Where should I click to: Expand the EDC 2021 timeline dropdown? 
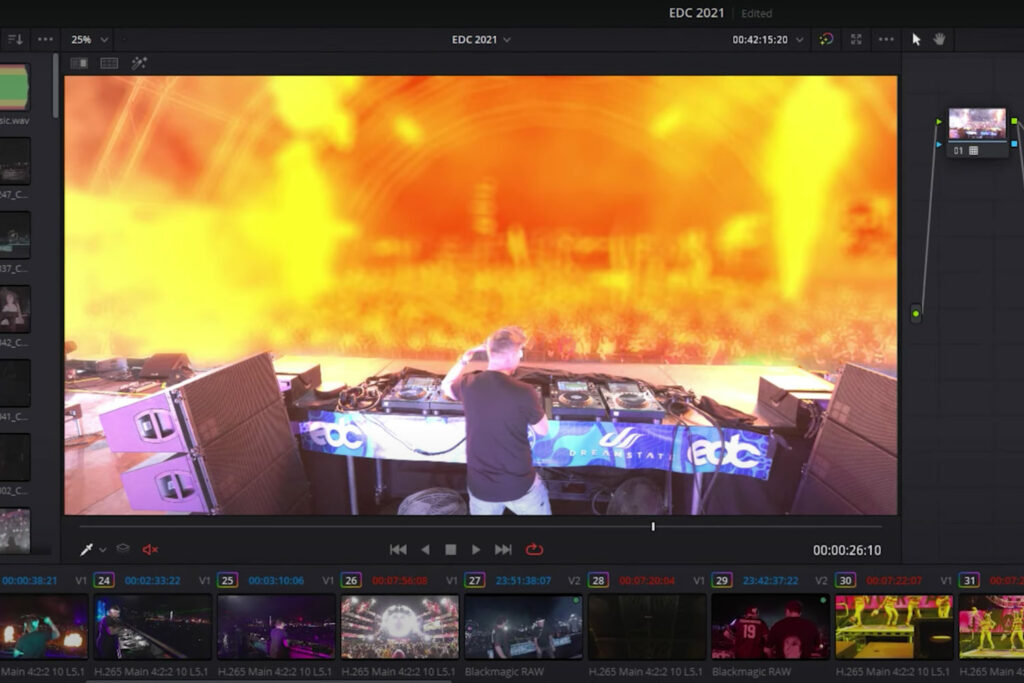(481, 40)
